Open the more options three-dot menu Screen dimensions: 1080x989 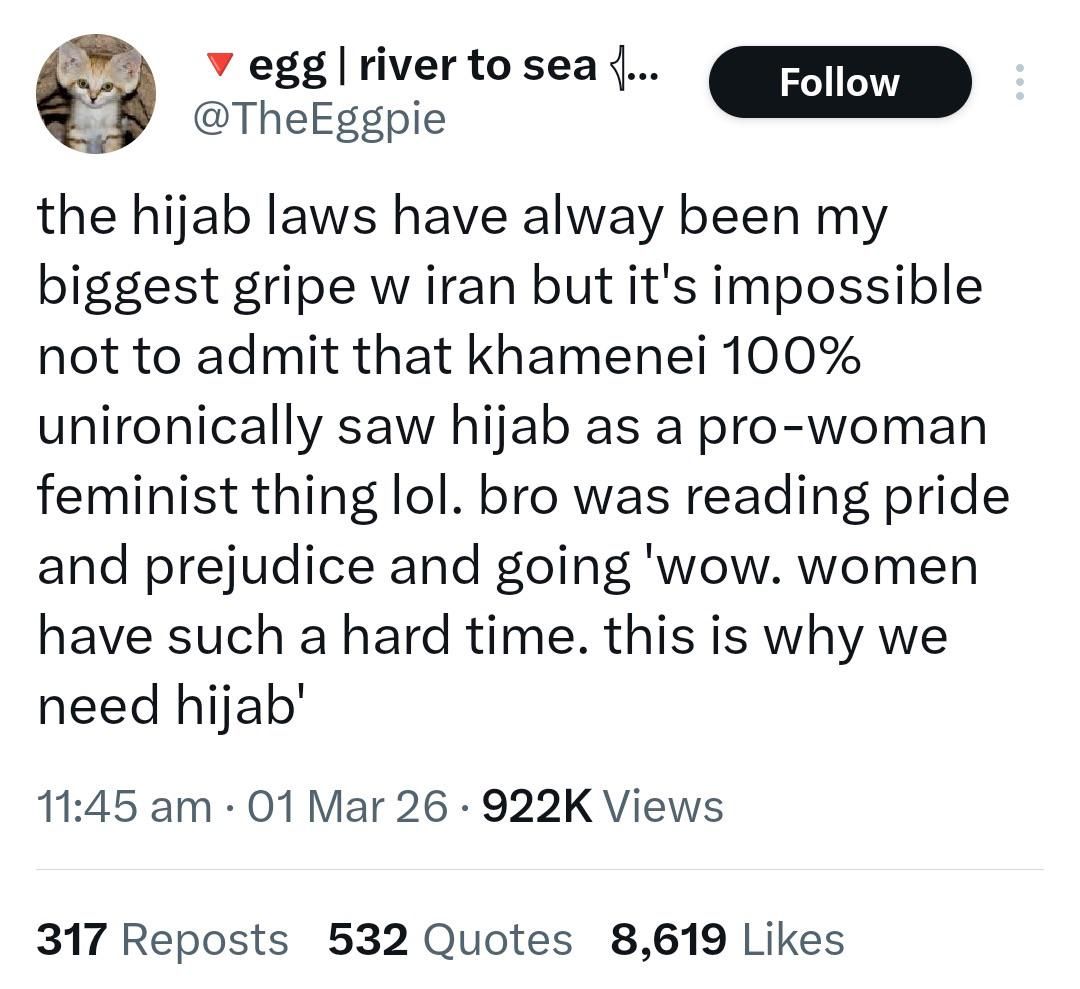[1019, 83]
